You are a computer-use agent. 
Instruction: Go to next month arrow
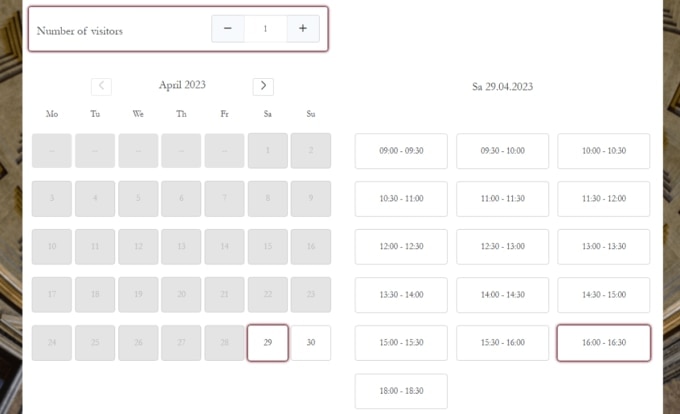263,86
